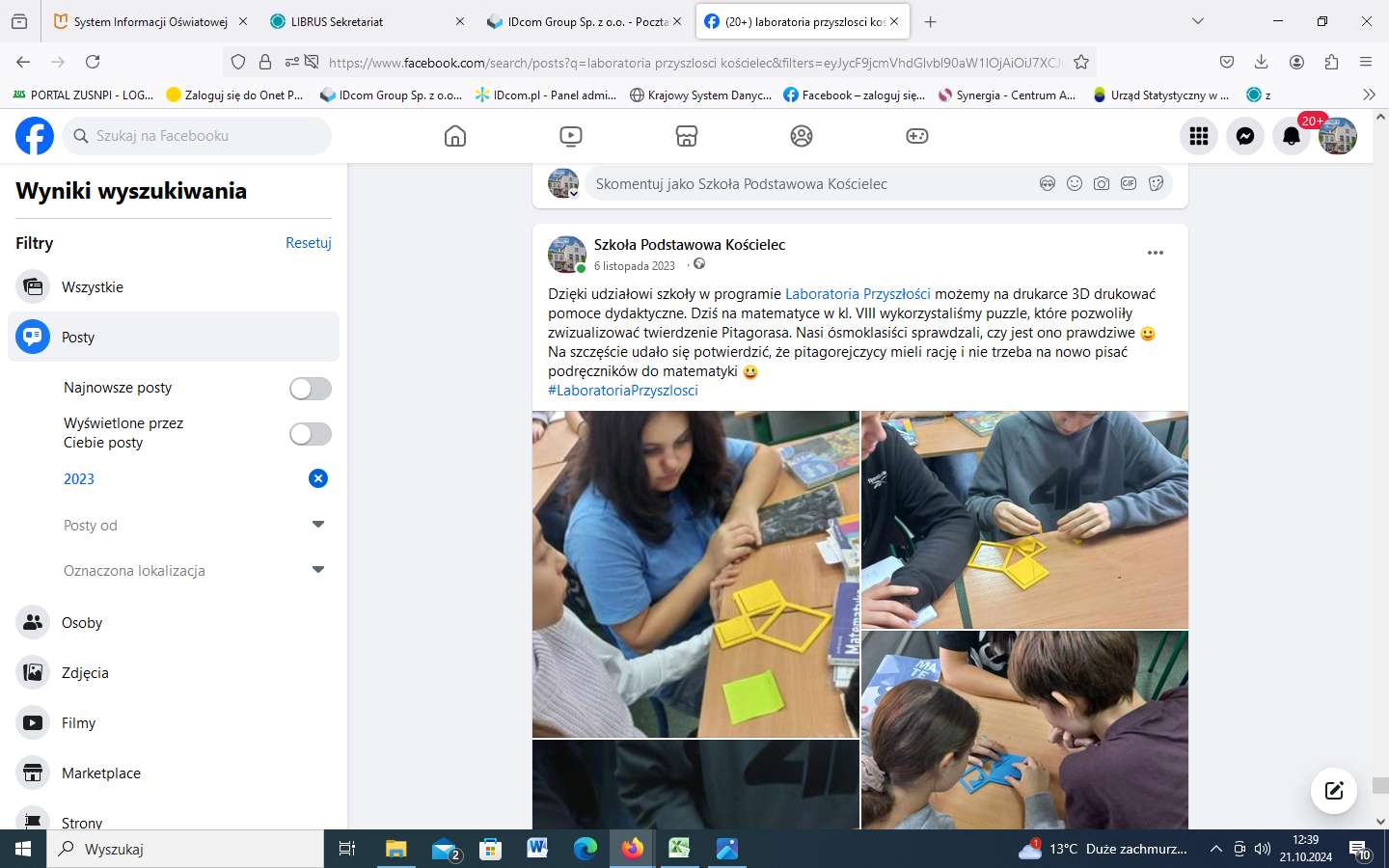Image resolution: width=1389 pixels, height=868 pixels.
Task: Open the #LaboratoriaPrzyszlosci hashtag link
Action: (x=623, y=391)
